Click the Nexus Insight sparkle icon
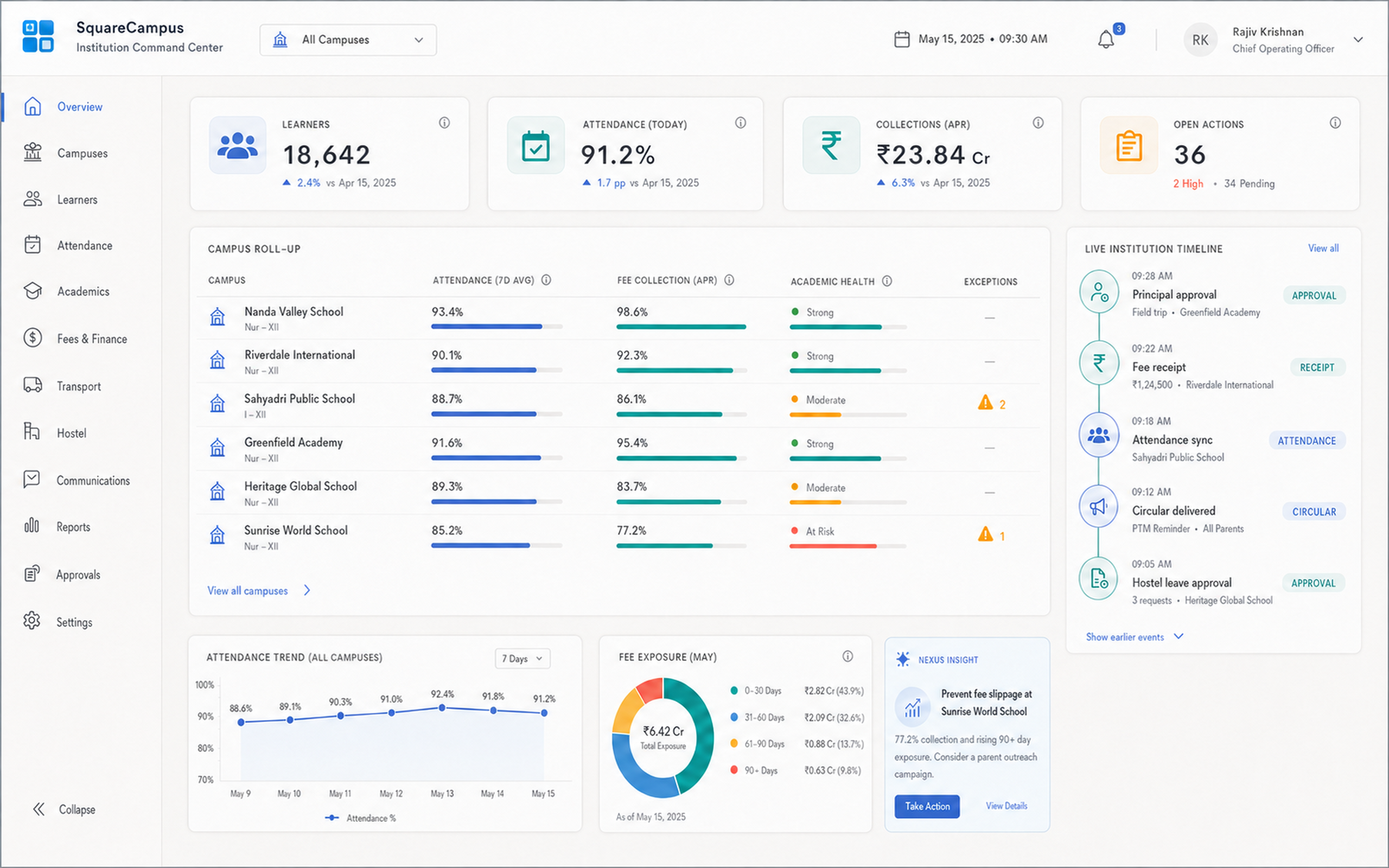 (903, 659)
